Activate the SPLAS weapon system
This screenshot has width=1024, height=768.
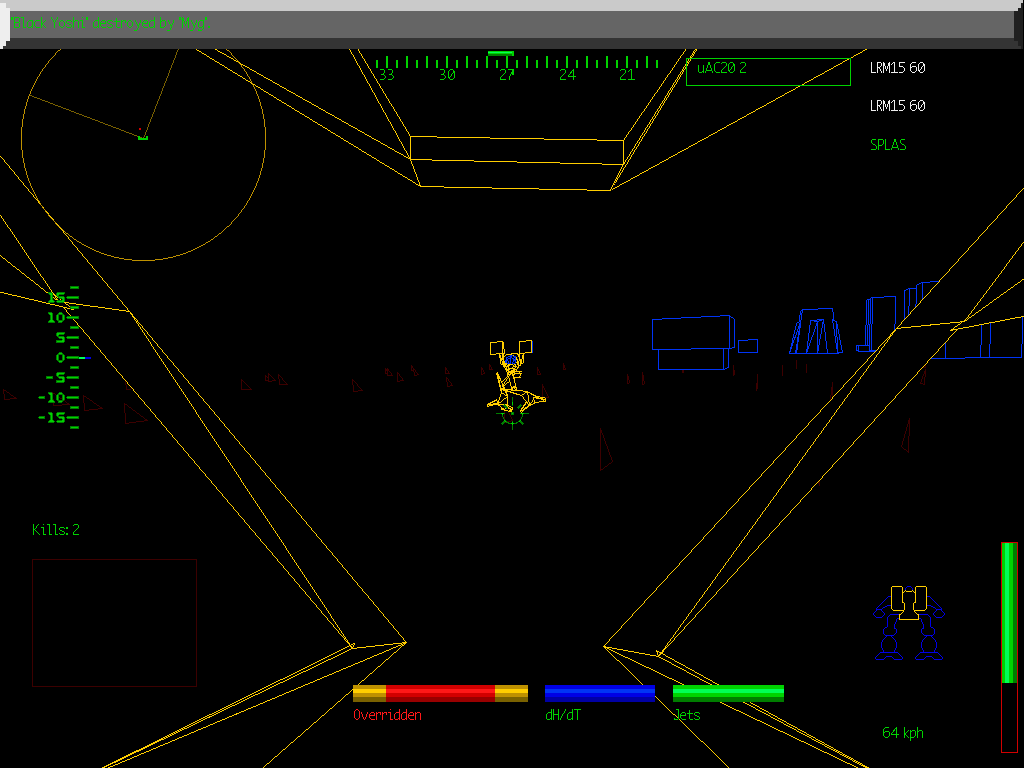887,144
